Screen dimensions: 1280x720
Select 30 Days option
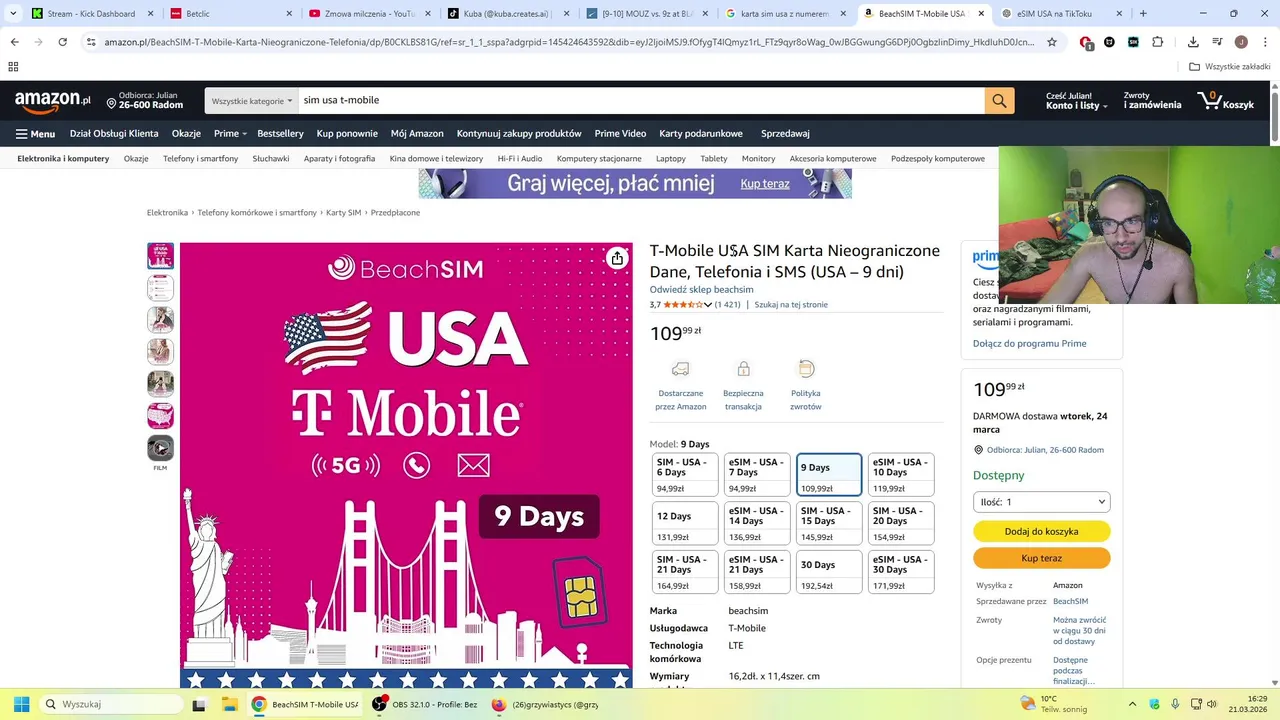pos(829,572)
